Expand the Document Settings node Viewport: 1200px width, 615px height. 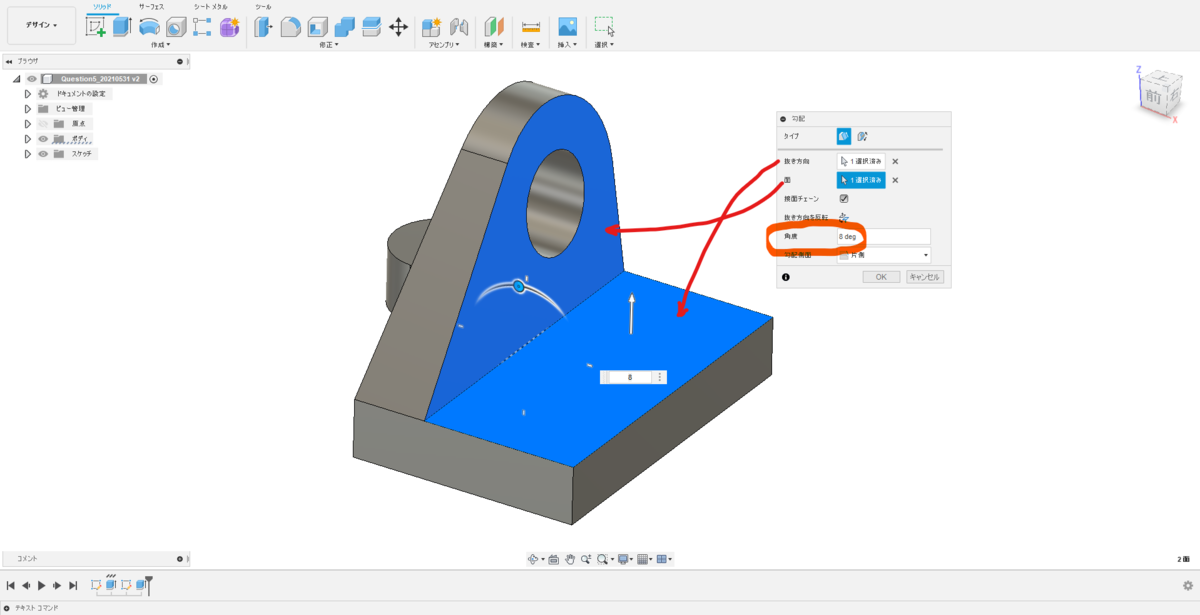28,94
